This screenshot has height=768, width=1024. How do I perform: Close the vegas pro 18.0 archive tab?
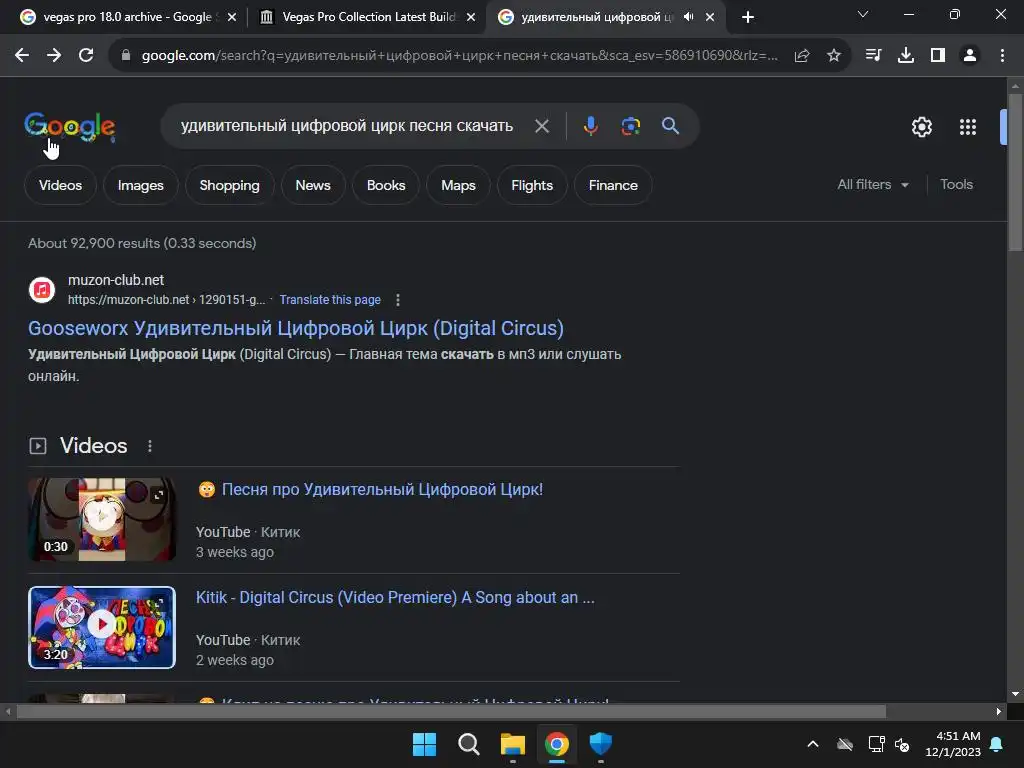pyautogui.click(x=232, y=17)
